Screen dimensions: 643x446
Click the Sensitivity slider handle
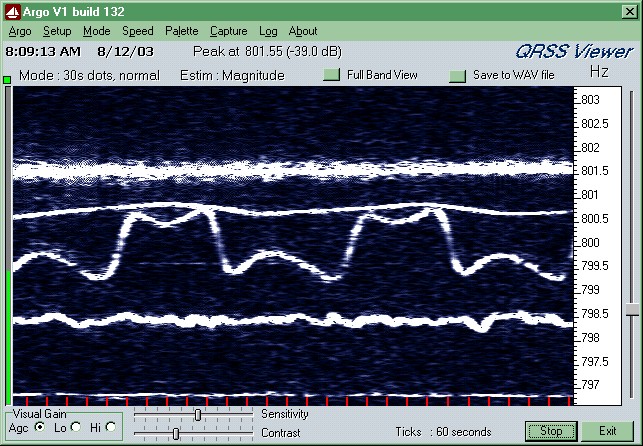198,414
